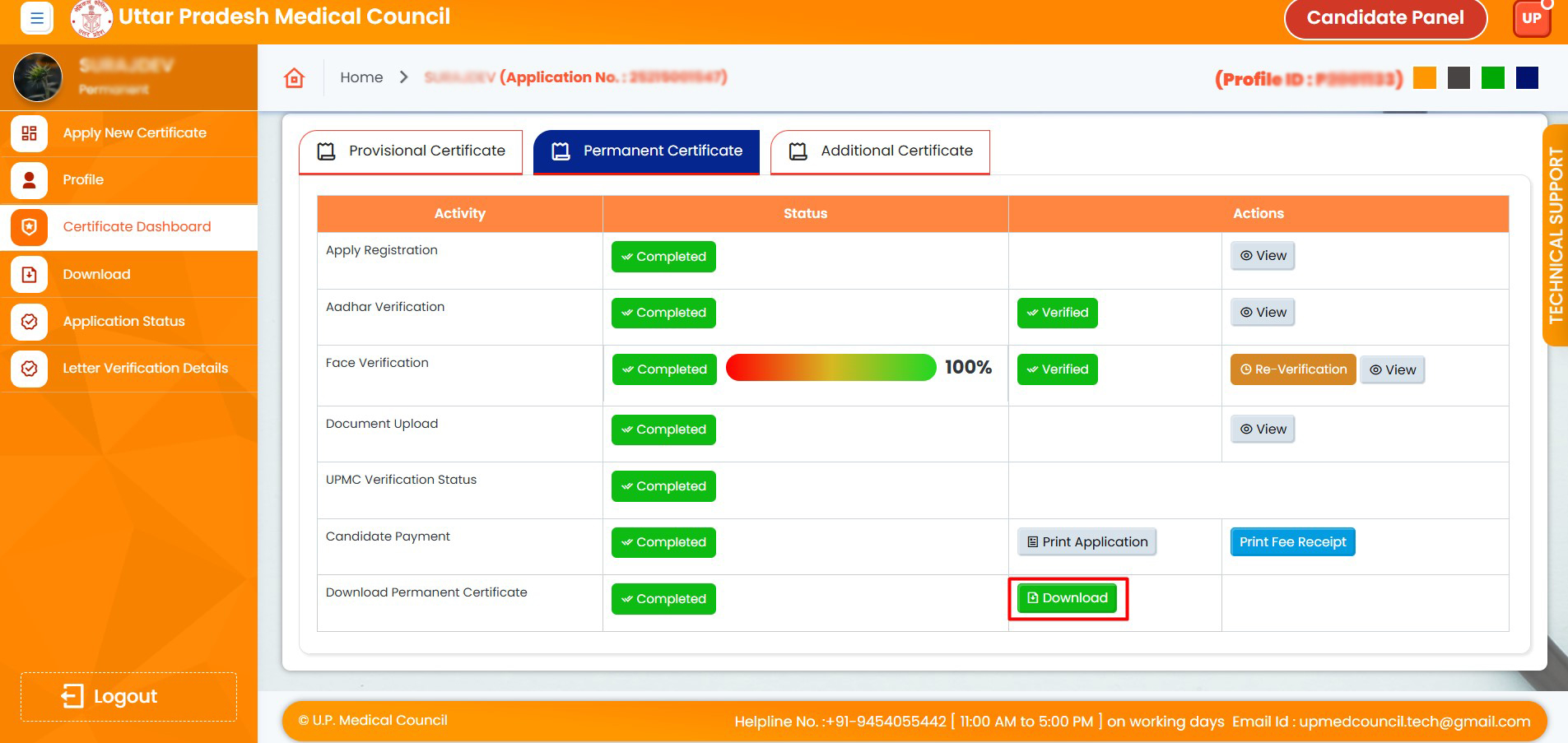Switch to Additional Certificate tab
Image resolution: width=1568 pixels, height=743 pixels.
(880, 151)
